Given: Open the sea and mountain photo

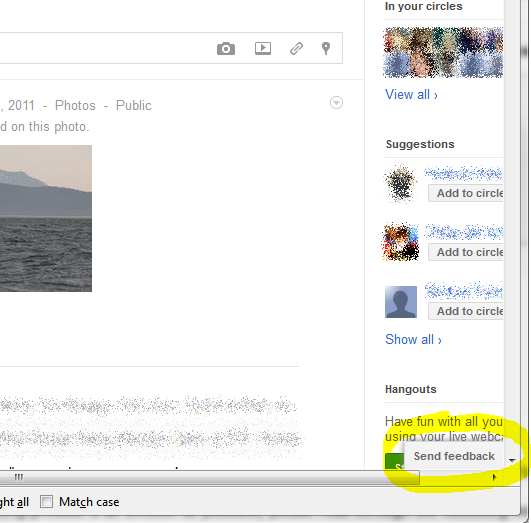Looking at the screenshot, I should (46, 218).
